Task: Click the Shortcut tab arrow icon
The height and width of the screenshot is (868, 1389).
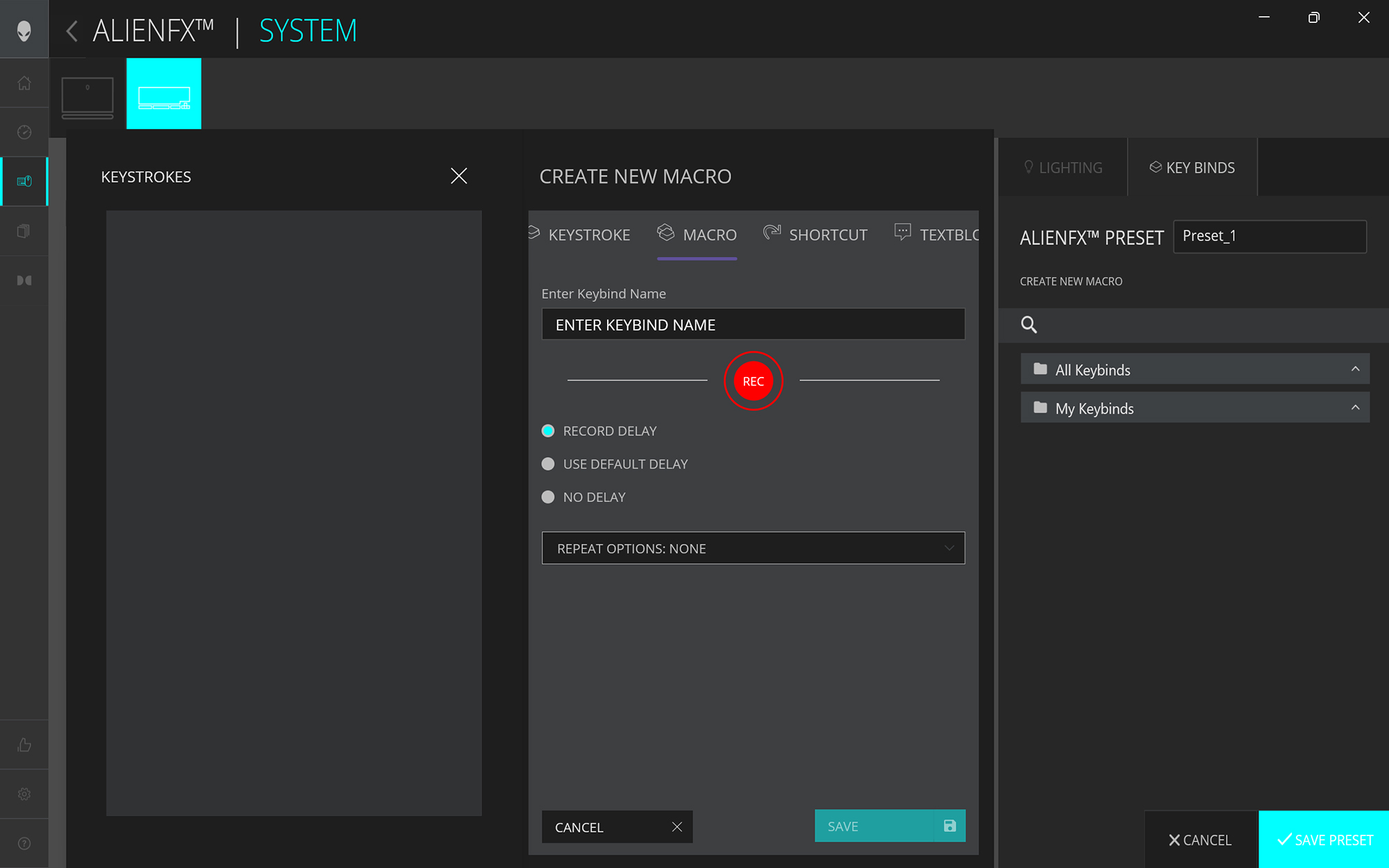Action: 772,232
